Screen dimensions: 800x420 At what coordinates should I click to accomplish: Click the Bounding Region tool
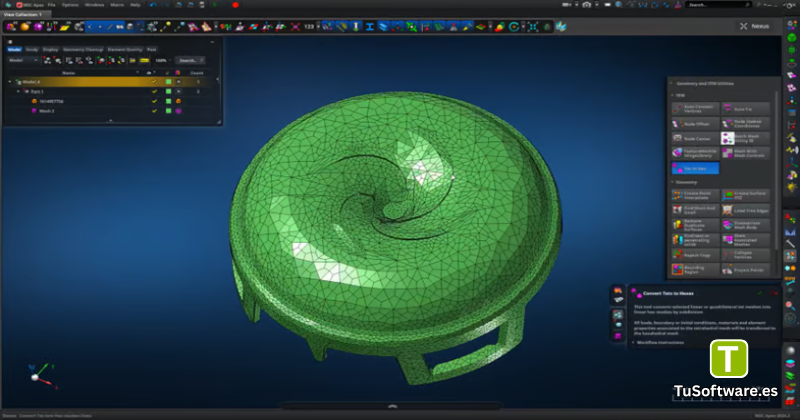pos(695,269)
